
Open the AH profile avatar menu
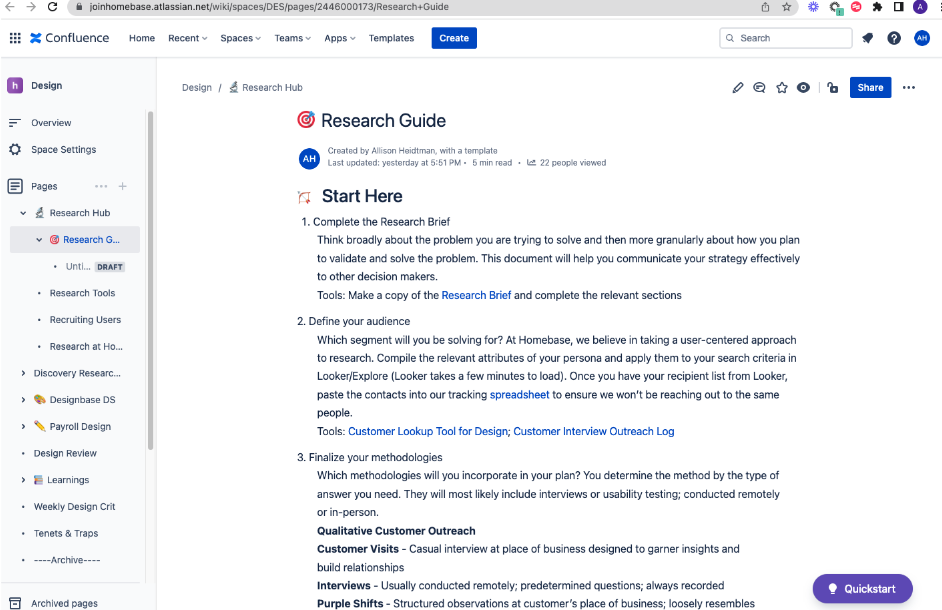click(922, 38)
